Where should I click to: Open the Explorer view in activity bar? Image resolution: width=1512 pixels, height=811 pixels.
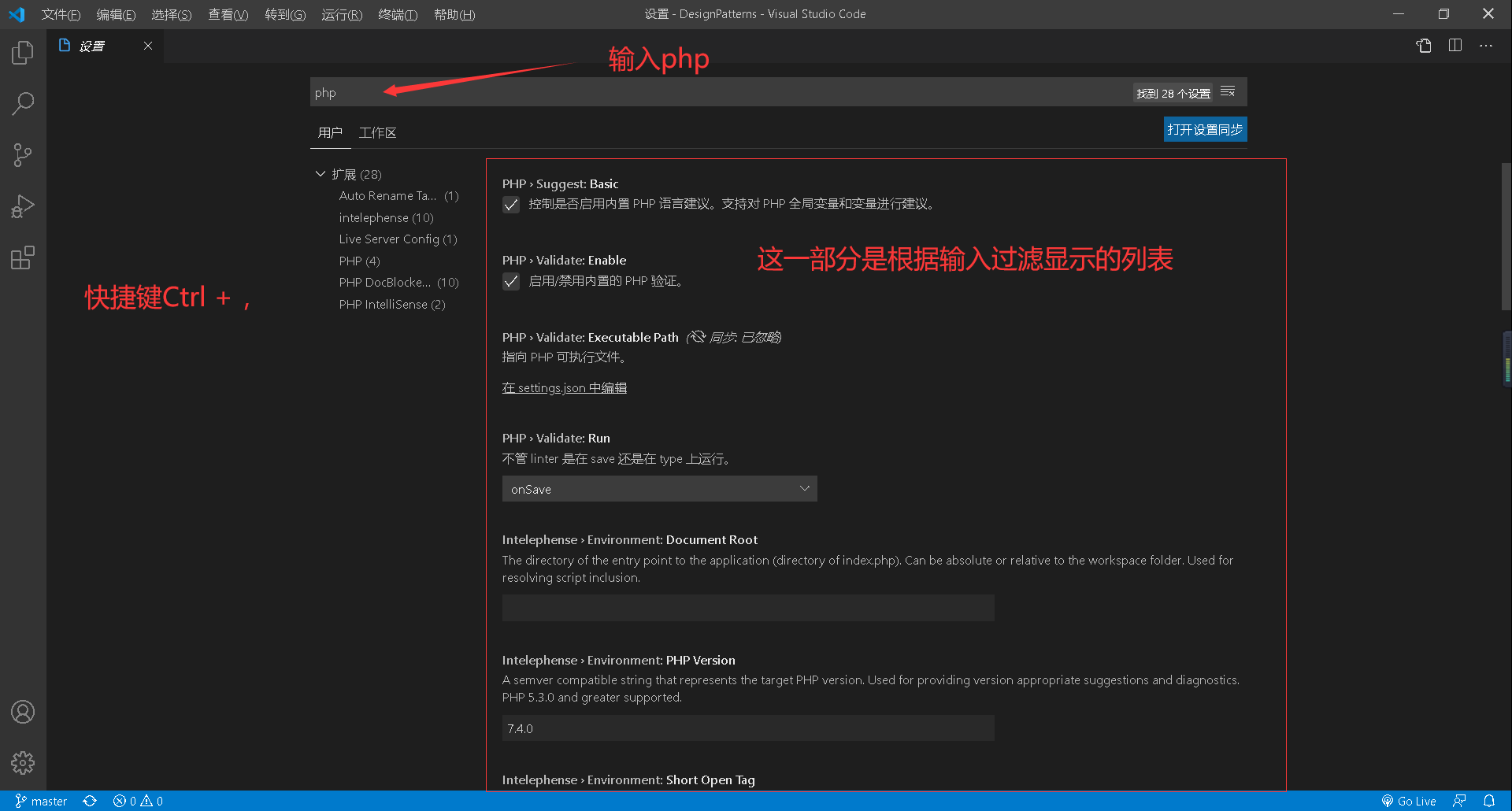pyautogui.click(x=23, y=53)
